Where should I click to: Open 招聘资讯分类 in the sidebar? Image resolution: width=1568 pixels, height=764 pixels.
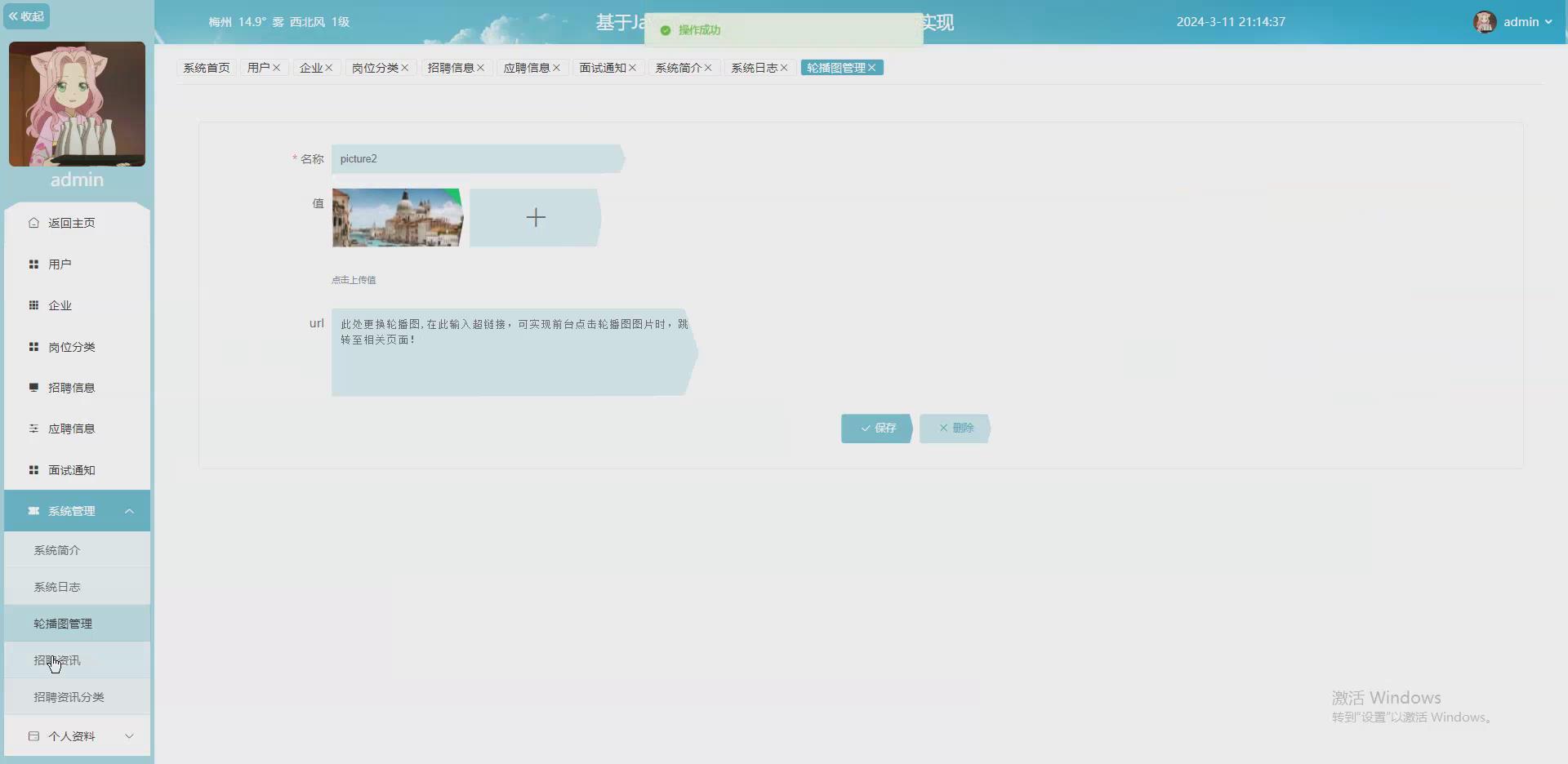tap(78, 697)
